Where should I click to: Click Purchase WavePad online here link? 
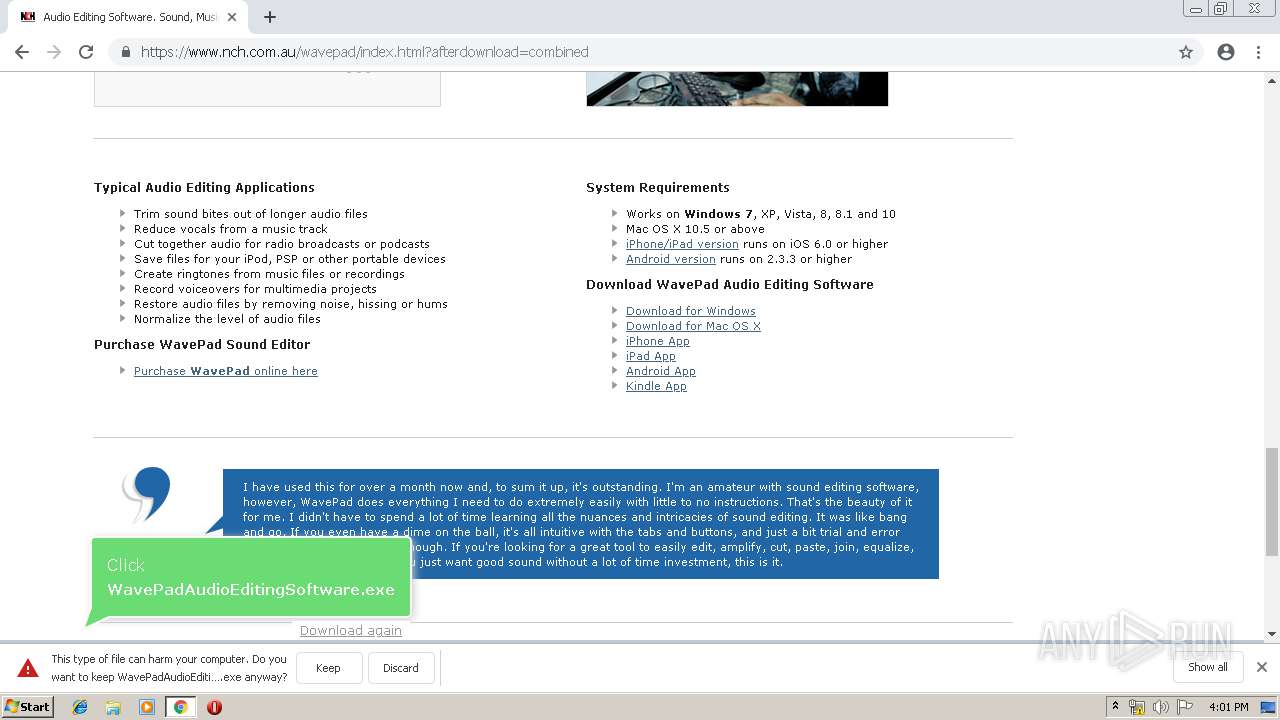click(x=226, y=371)
